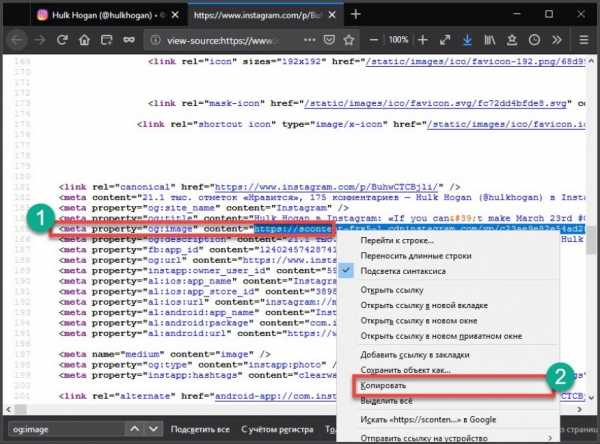The image size is (600, 444).
Task: Zoom out with the minus button
Action: [x=374, y=40]
